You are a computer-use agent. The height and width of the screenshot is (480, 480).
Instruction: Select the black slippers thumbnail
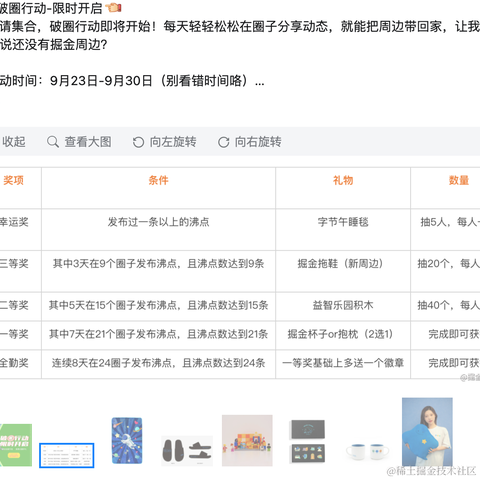point(187,450)
